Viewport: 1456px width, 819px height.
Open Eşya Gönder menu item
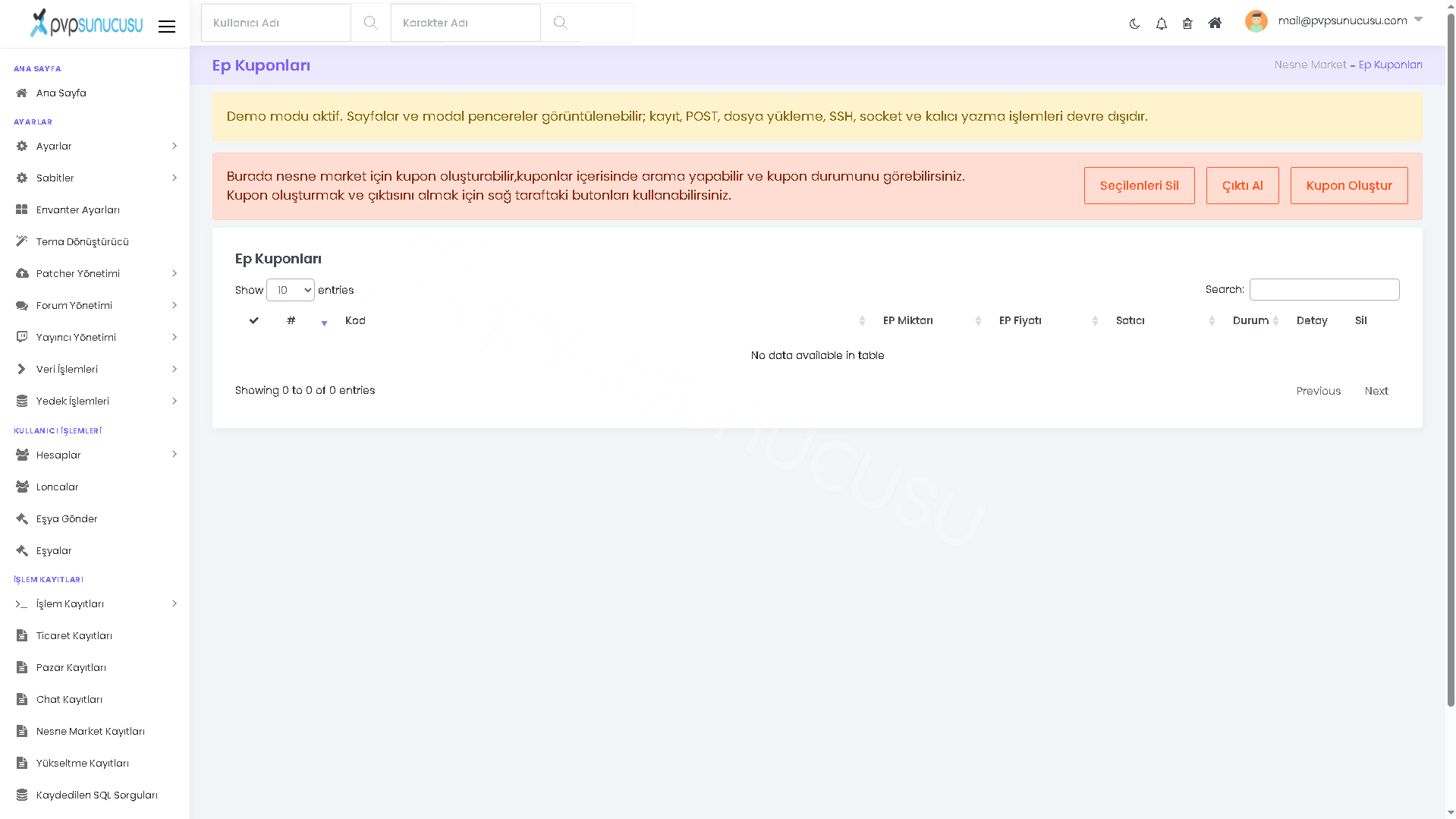coord(95,518)
